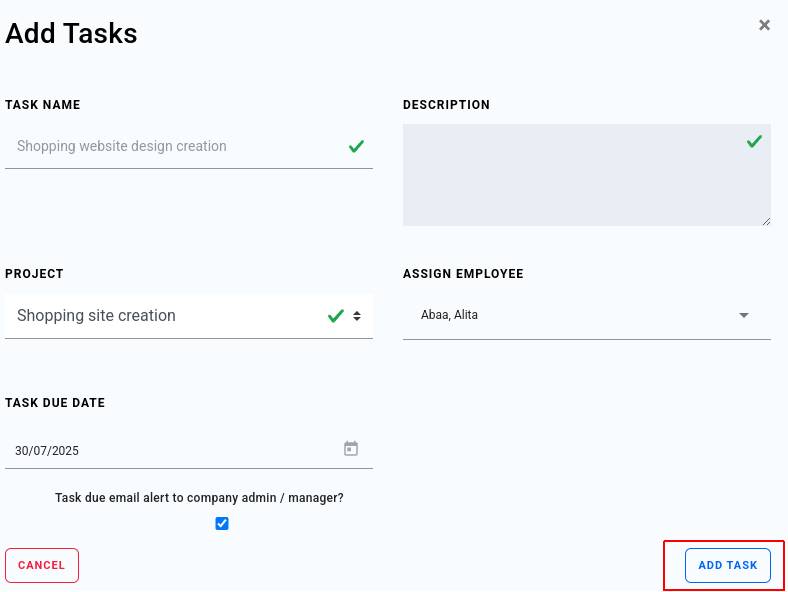Viewport: 788px width, 592px height.
Task: Click the Task Due Date label
Action: 55,403
